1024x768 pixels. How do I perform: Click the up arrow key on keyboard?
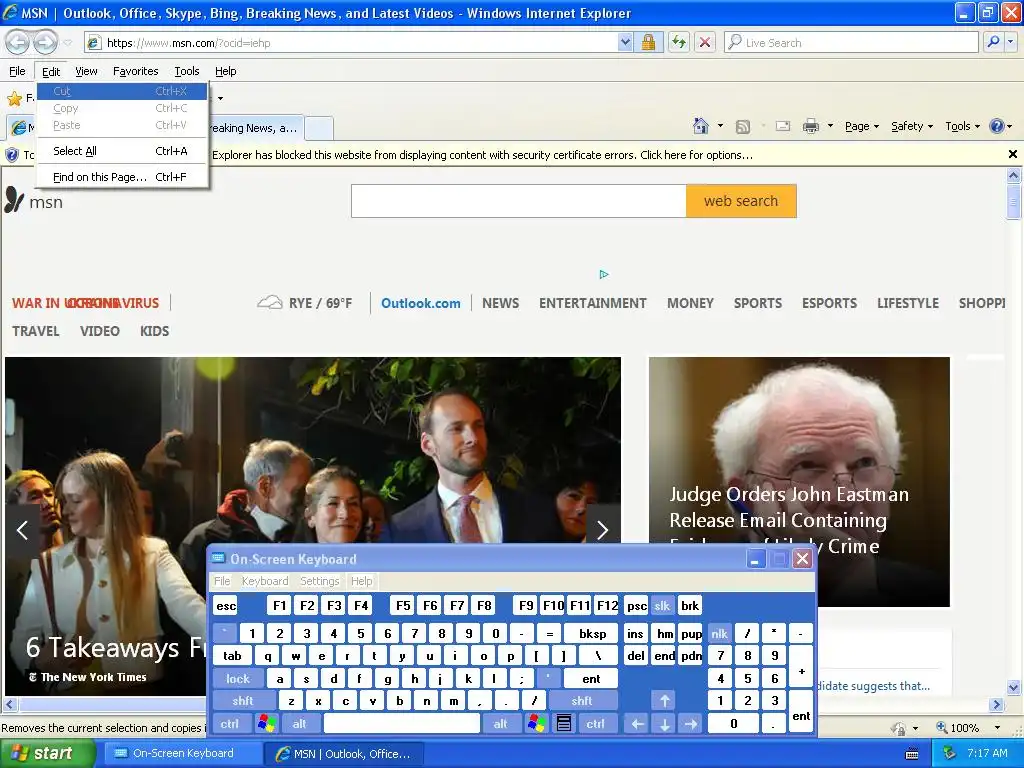click(664, 701)
